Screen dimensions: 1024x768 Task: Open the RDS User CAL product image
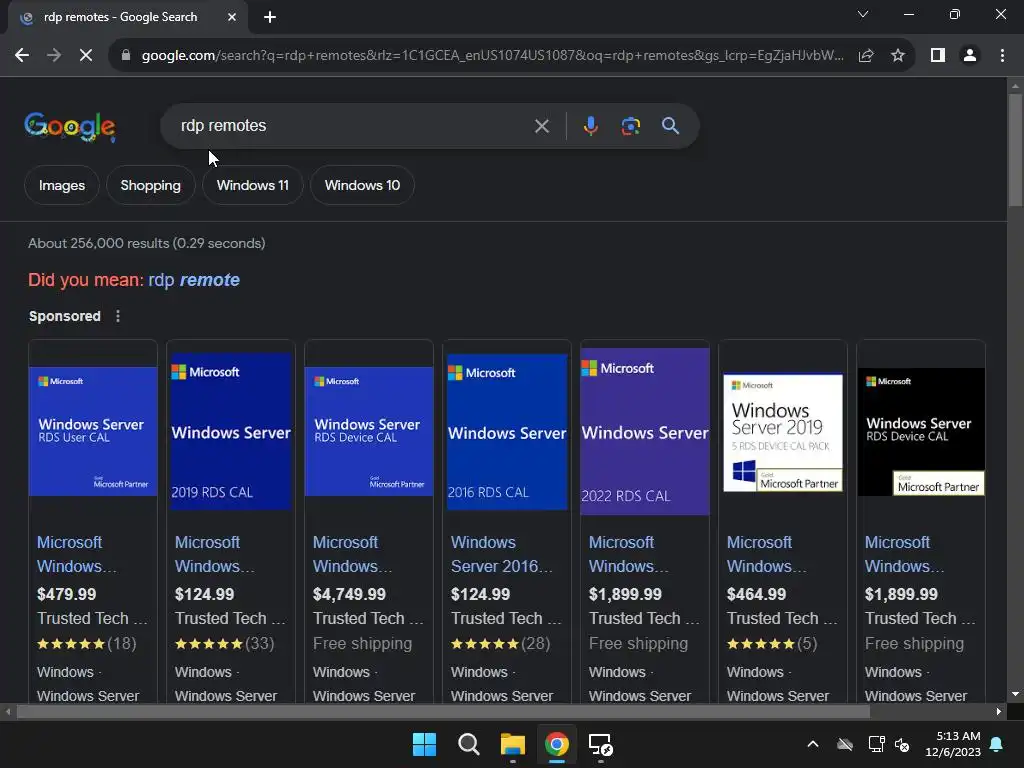pyautogui.click(x=93, y=431)
